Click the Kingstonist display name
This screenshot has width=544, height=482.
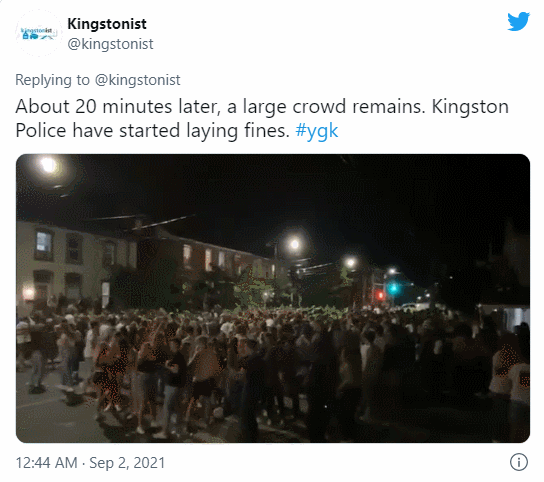coord(107,24)
